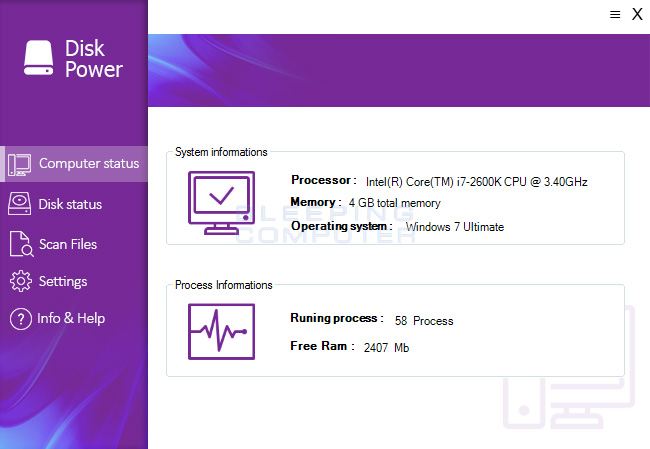Open the hamburger menu at top right

[614, 14]
